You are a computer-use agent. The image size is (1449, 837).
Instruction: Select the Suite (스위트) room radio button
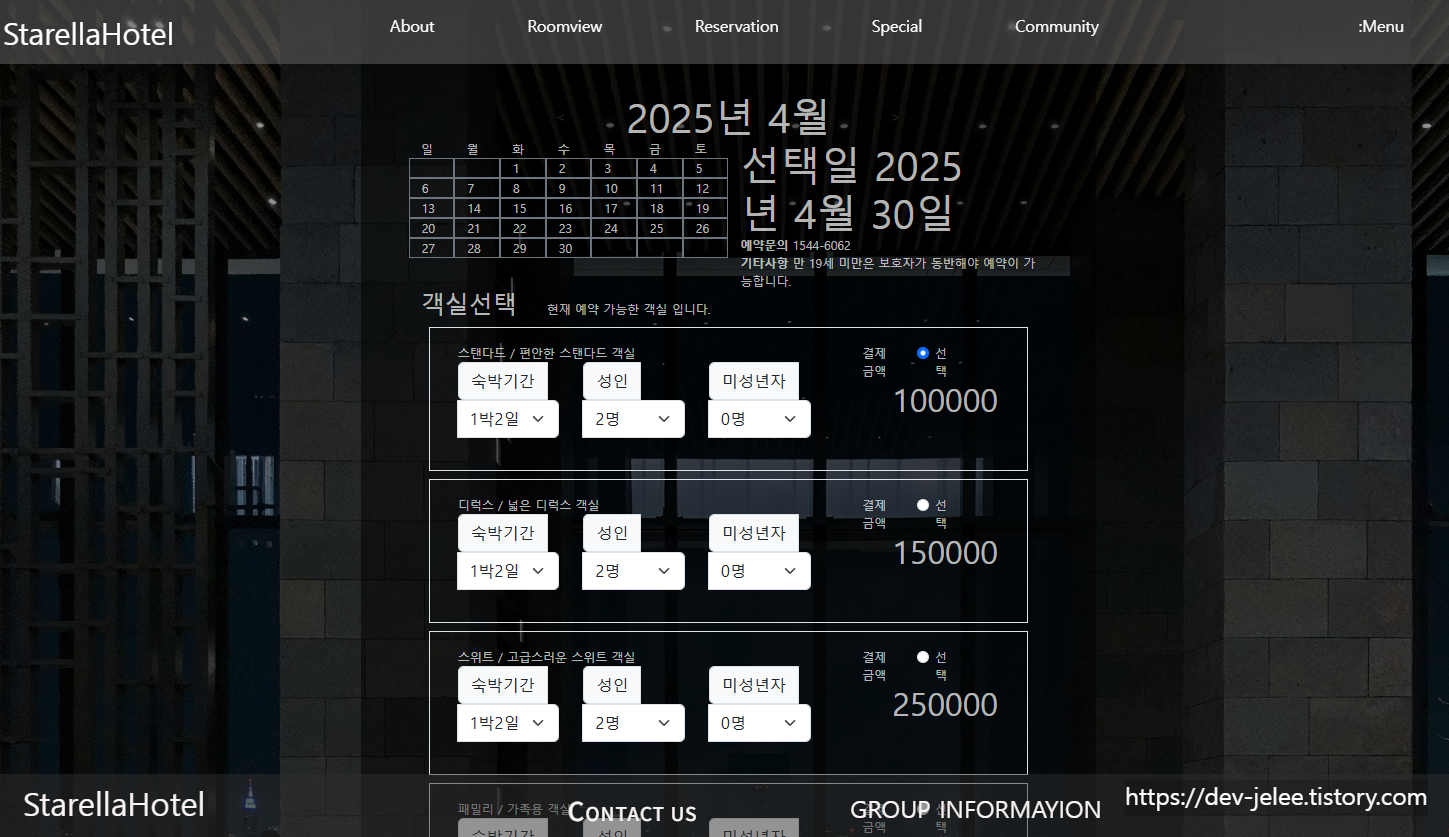click(923, 657)
